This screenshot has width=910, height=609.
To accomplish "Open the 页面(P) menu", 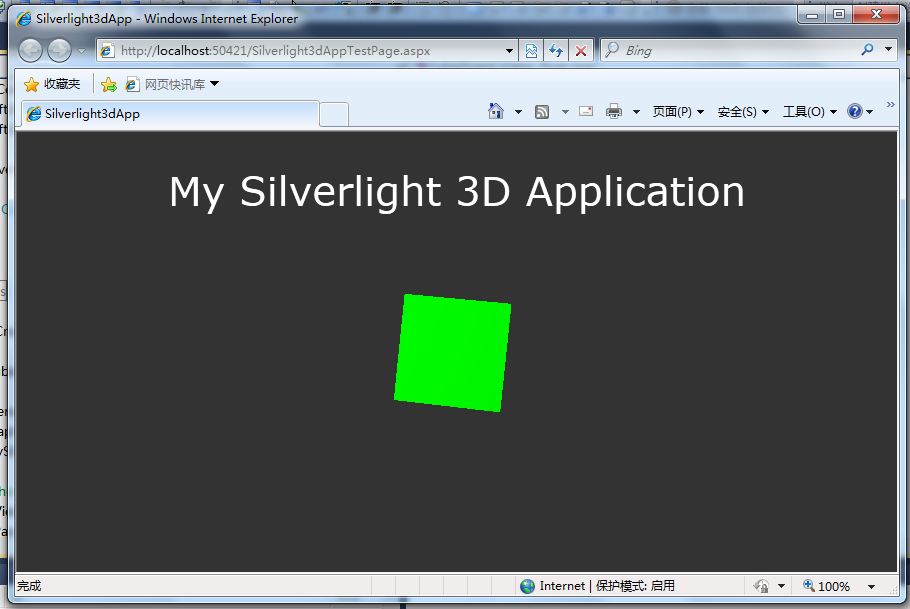I will pyautogui.click(x=678, y=111).
